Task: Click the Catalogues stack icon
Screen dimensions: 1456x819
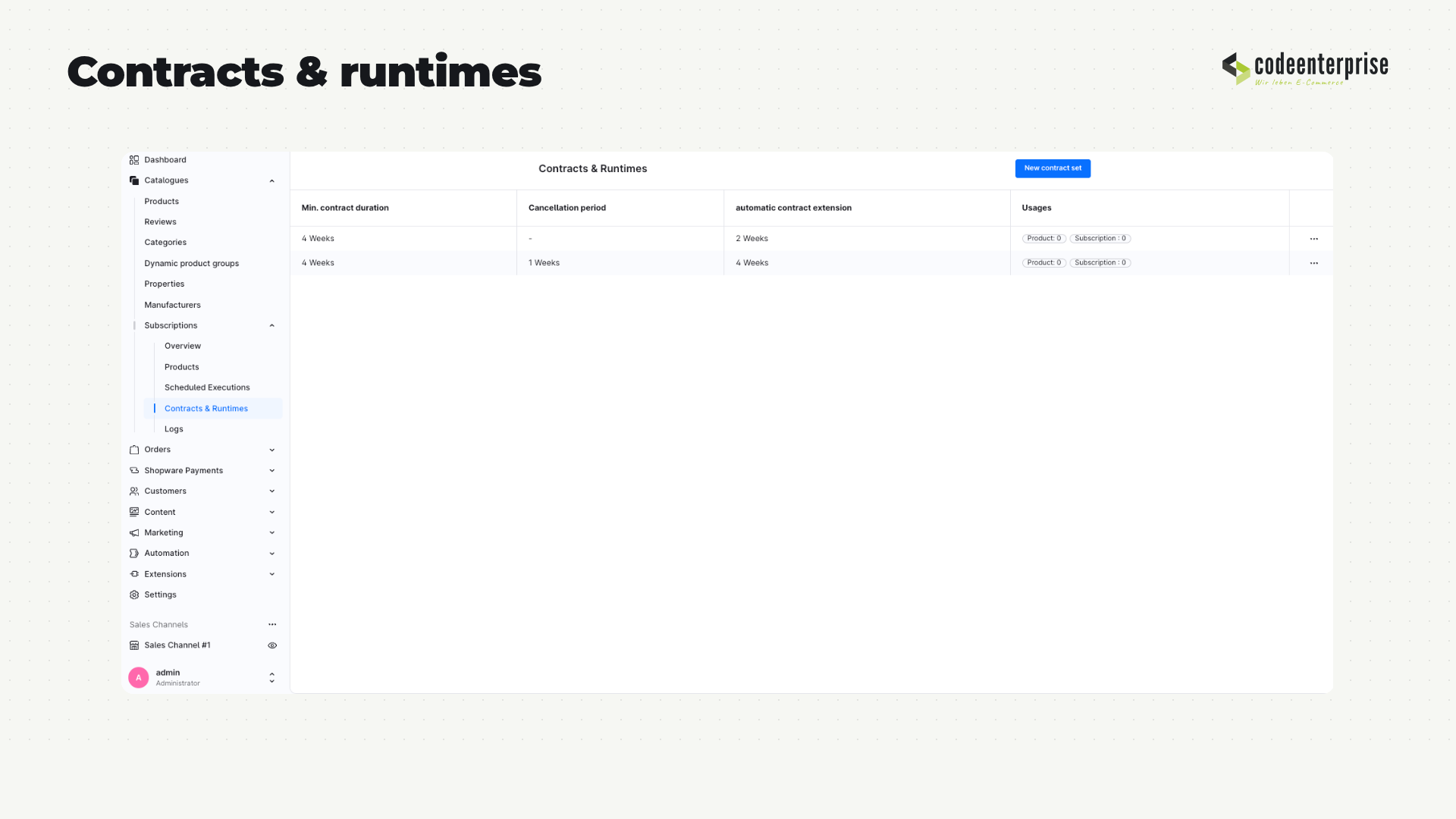Action: (134, 180)
